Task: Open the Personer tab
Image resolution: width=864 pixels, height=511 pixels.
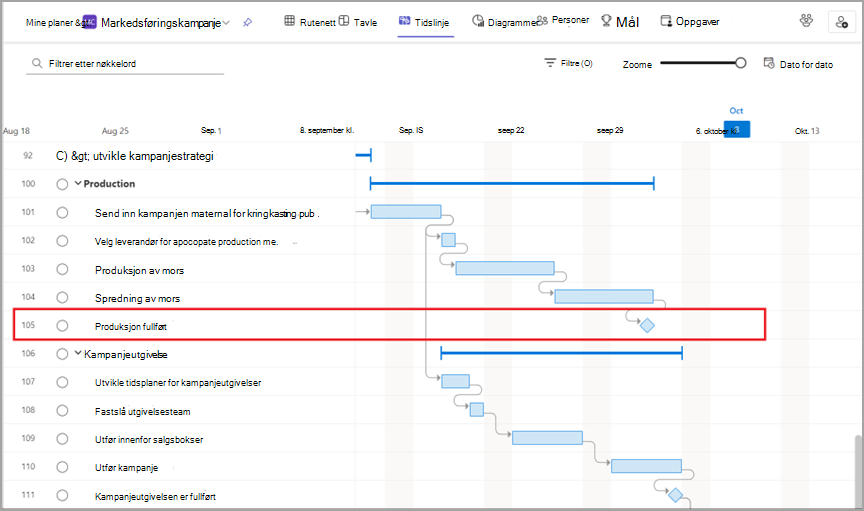Action: click(563, 20)
